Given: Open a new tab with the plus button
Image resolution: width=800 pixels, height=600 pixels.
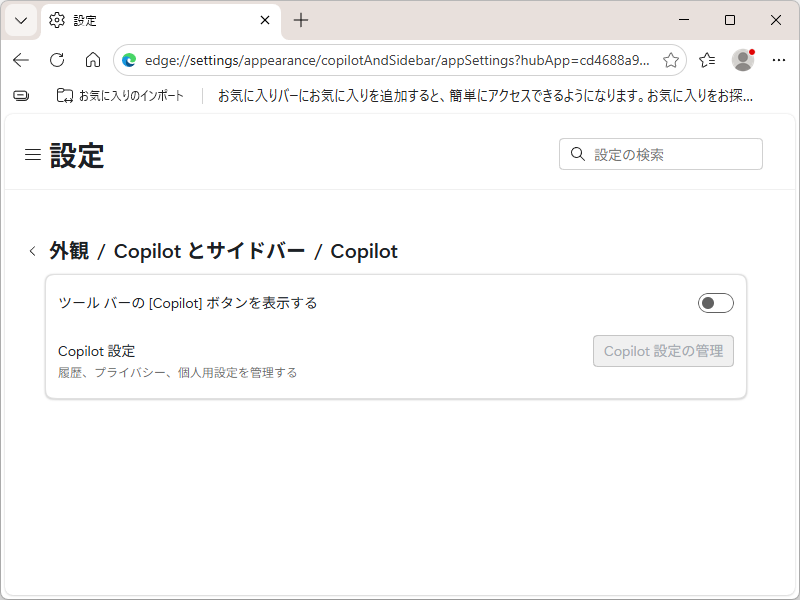Looking at the screenshot, I should pos(302,20).
